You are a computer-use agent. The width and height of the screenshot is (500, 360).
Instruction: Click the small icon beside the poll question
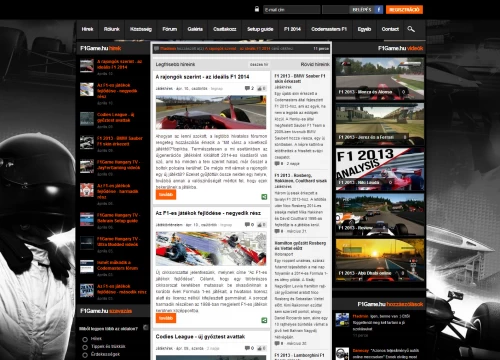coord(145,328)
